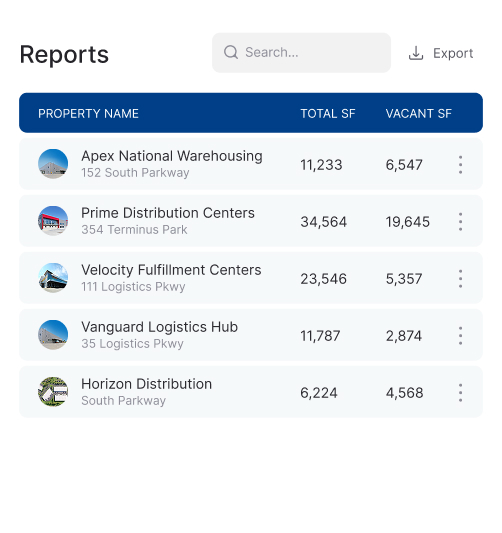The image size is (502, 533).
Task: Select the Horizon Distribution property name
Action: point(146,384)
